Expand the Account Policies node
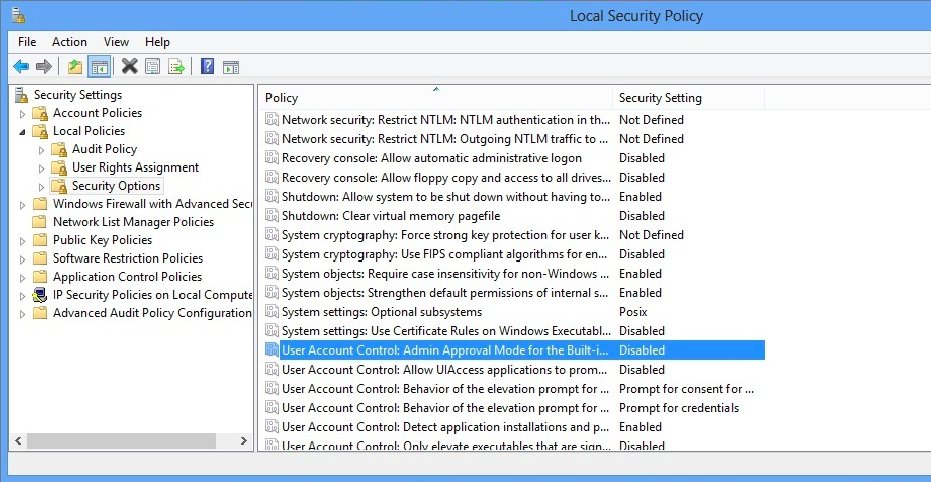The width and height of the screenshot is (931, 482). click(x=23, y=113)
